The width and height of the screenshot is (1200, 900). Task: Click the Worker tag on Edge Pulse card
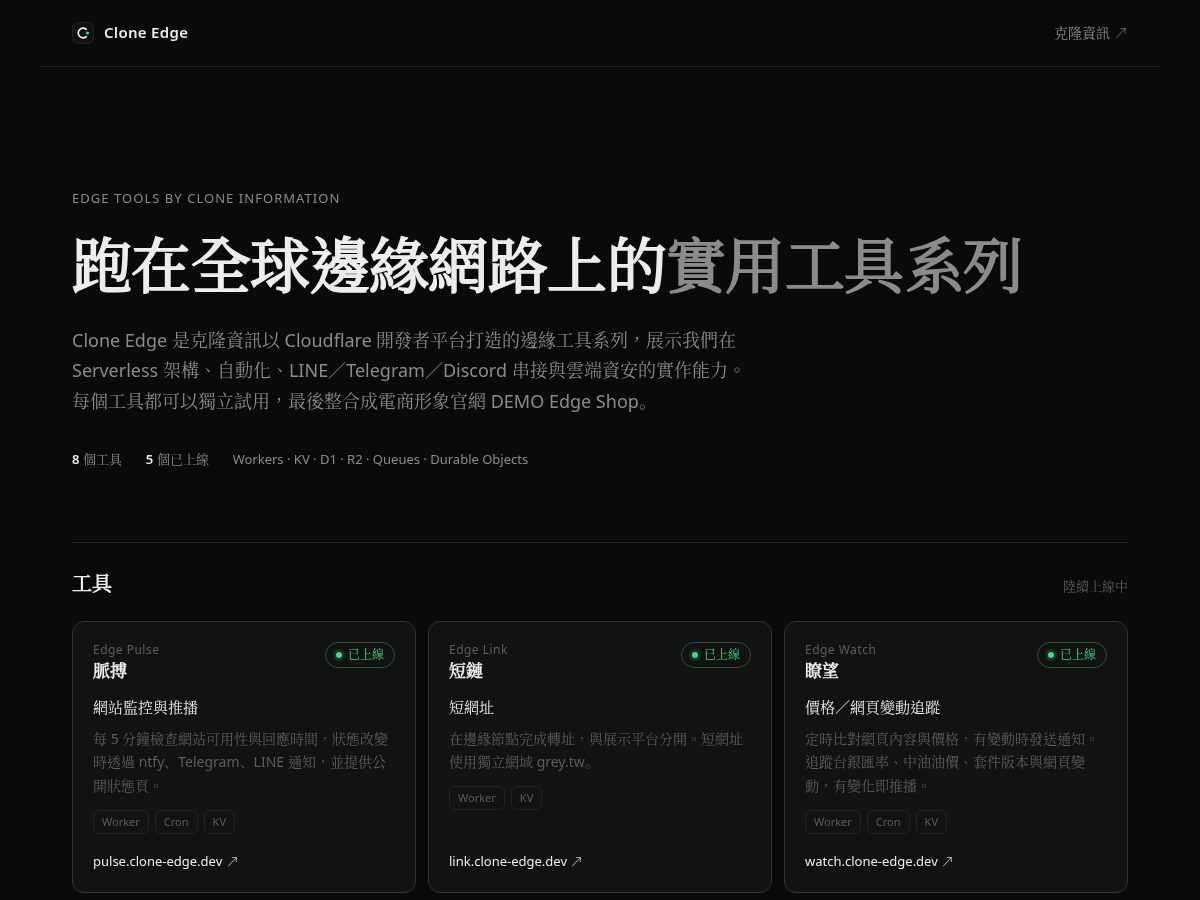coord(121,822)
